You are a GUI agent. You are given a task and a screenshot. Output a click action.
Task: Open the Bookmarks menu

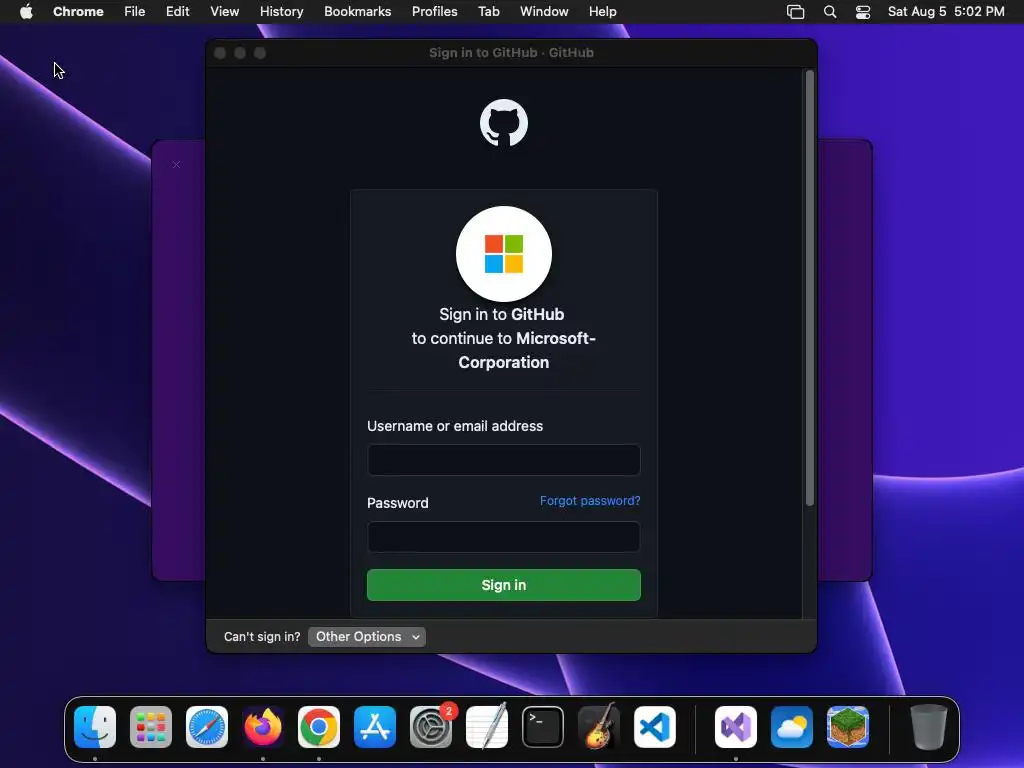[358, 11]
